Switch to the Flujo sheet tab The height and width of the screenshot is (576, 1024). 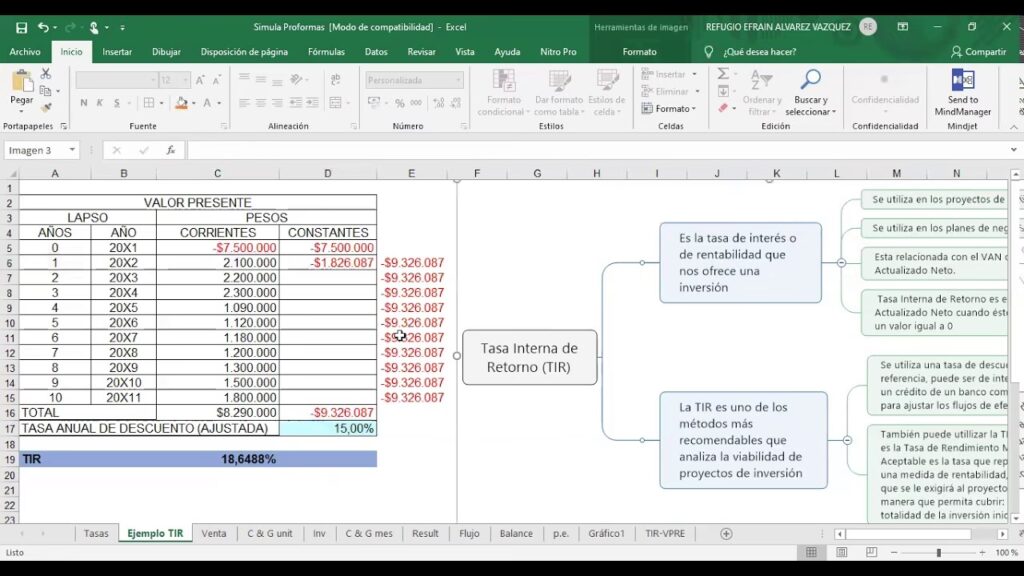(x=469, y=534)
